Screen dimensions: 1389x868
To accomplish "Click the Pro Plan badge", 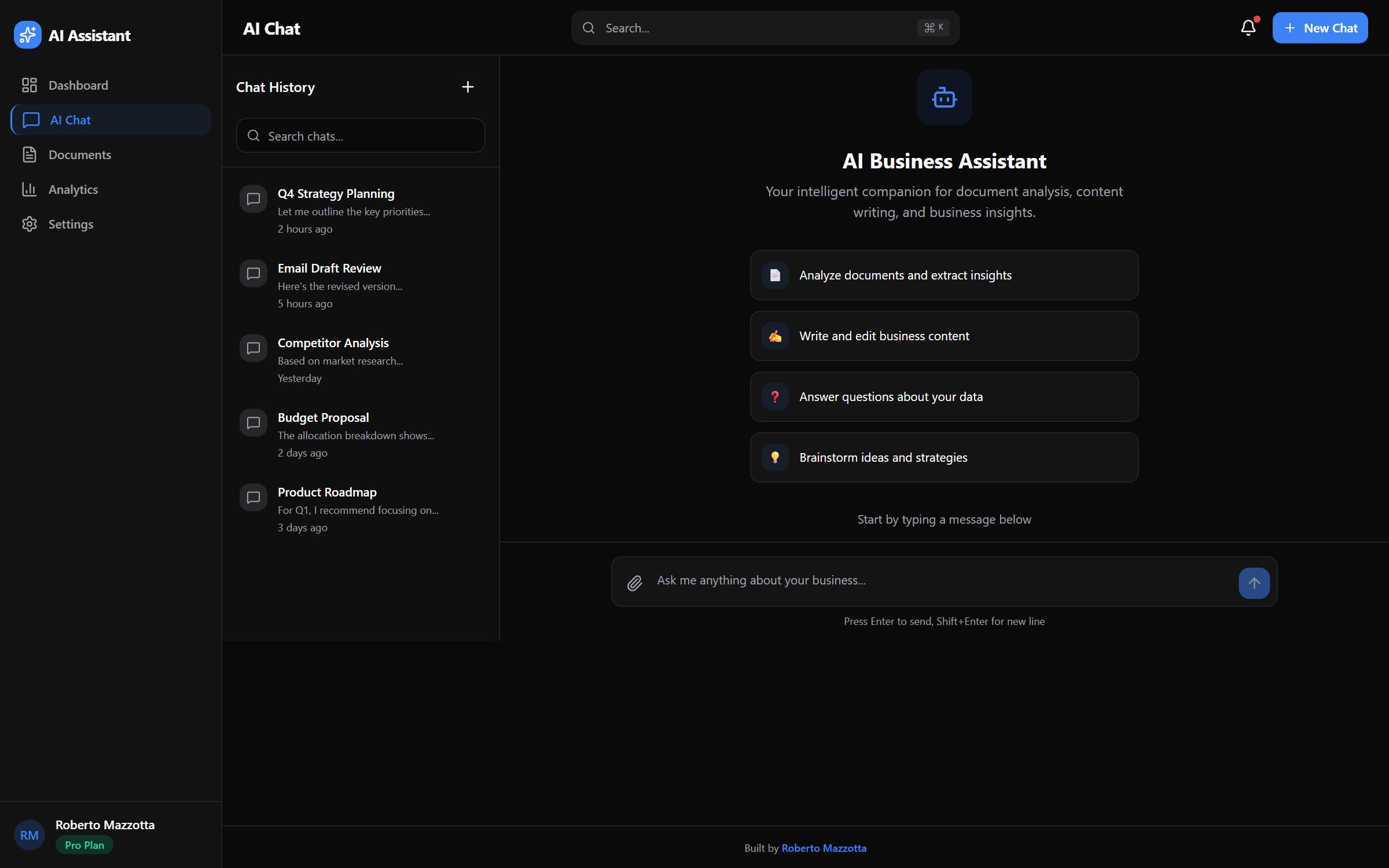I will pos(84,845).
